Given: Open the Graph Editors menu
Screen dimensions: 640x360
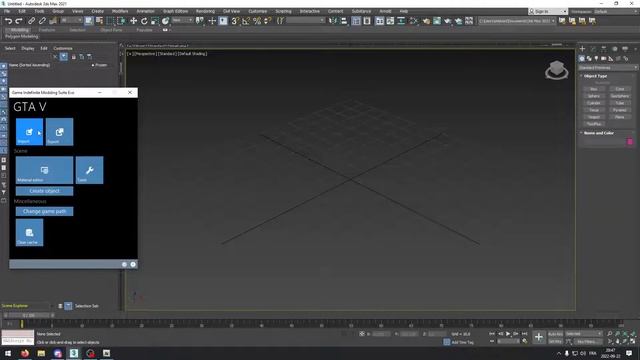Looking at the screenshot, I should click(x=176, y=11).
